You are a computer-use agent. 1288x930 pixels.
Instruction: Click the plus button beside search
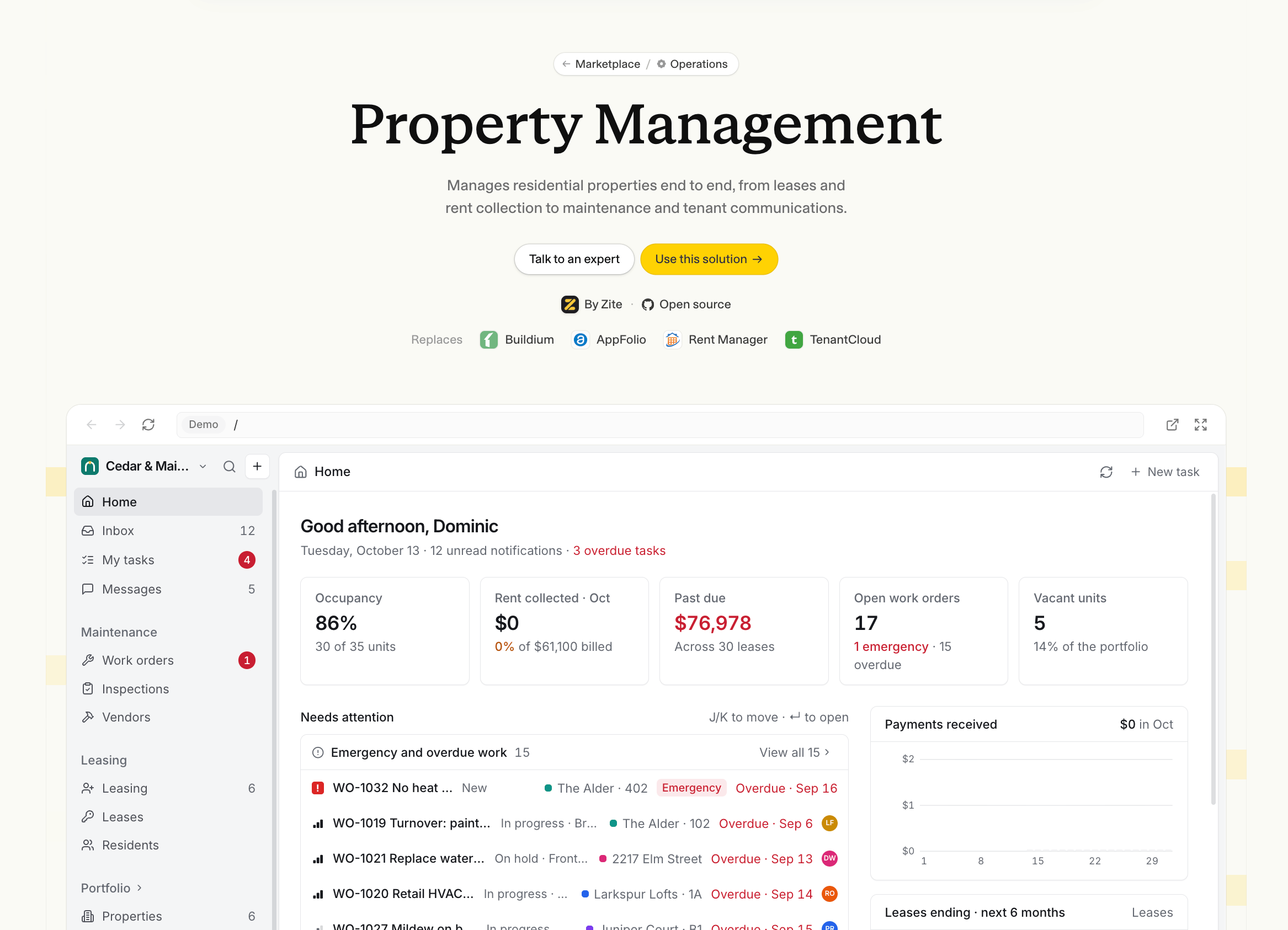[257, 467]
